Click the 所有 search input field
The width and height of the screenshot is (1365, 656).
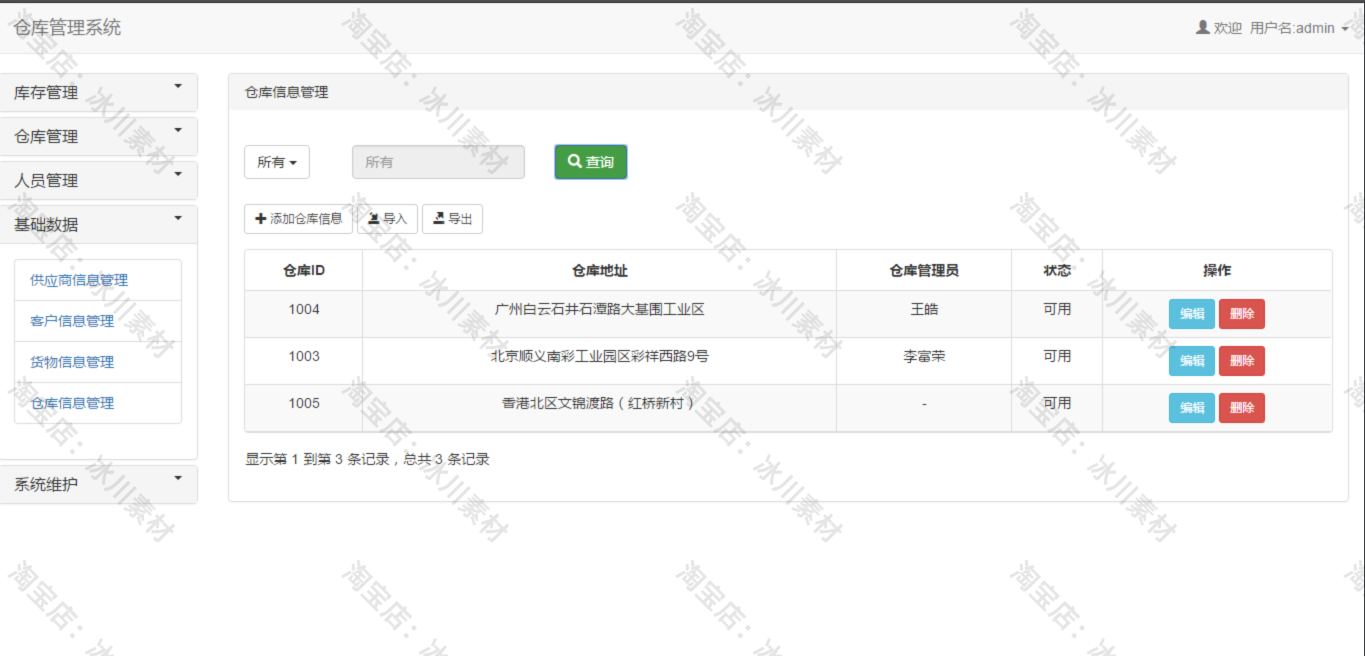click(x=438, y=162)
